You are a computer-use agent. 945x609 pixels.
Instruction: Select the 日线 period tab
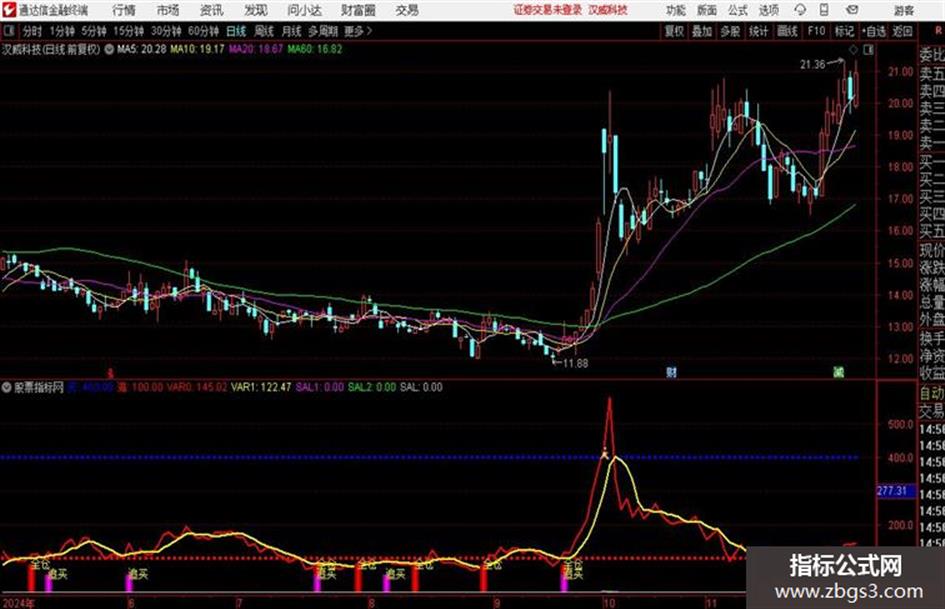tap(236, 31)
